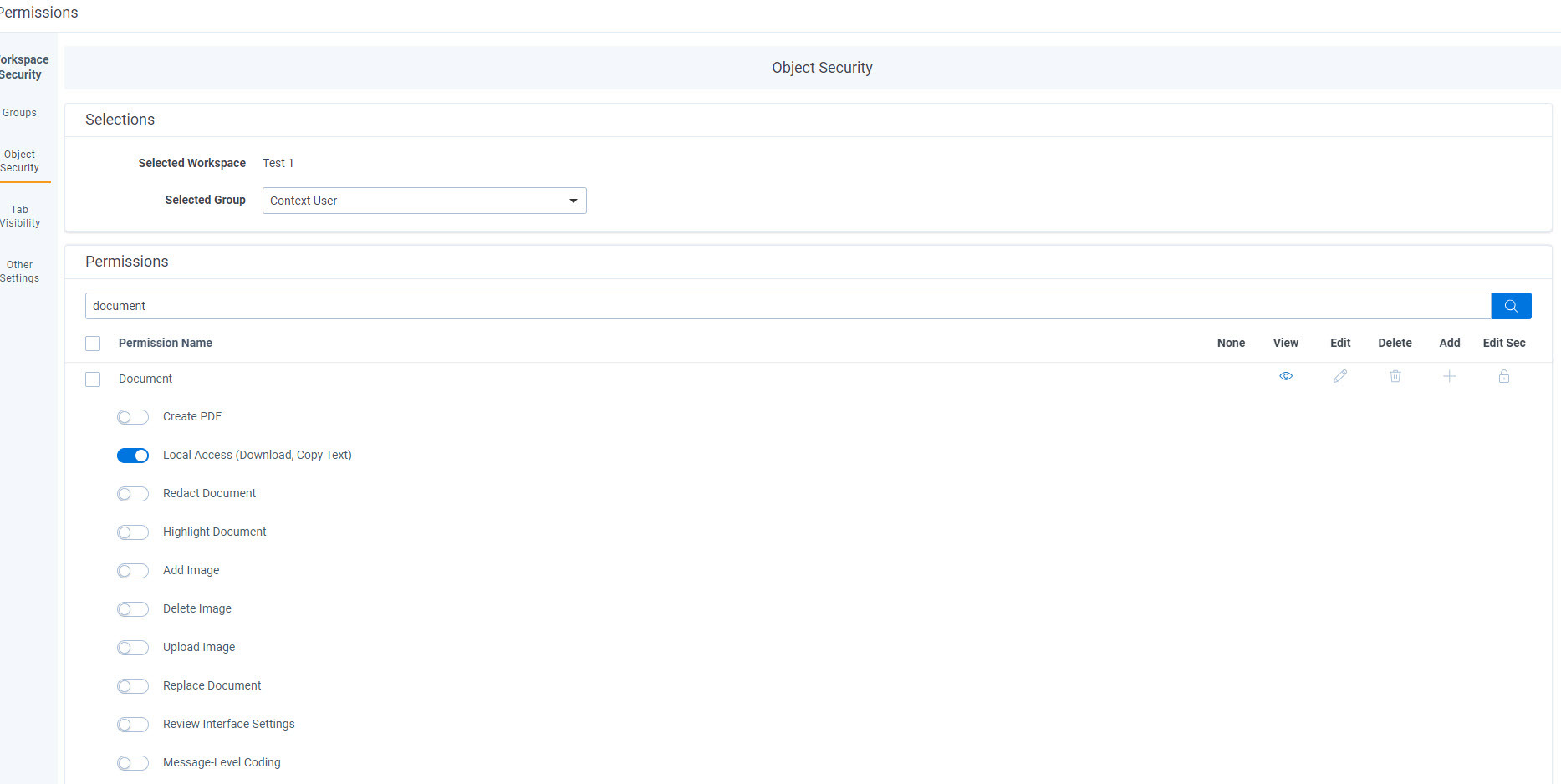This screenshot has height=784, width=1561.
Task: Click the View column header
Action: pyautogui.click(x=1286, y=343)
